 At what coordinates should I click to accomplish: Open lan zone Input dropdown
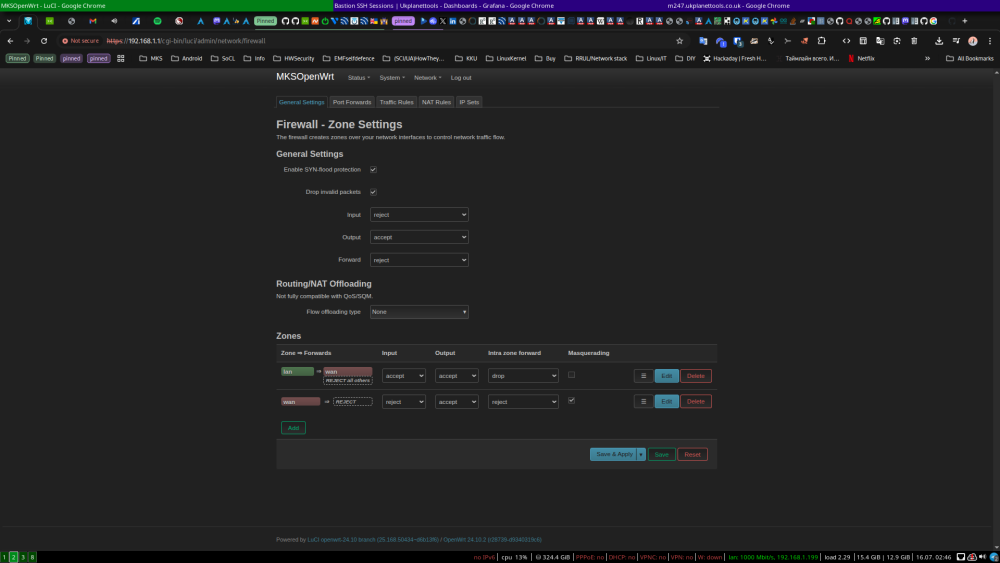pos(404,376)
